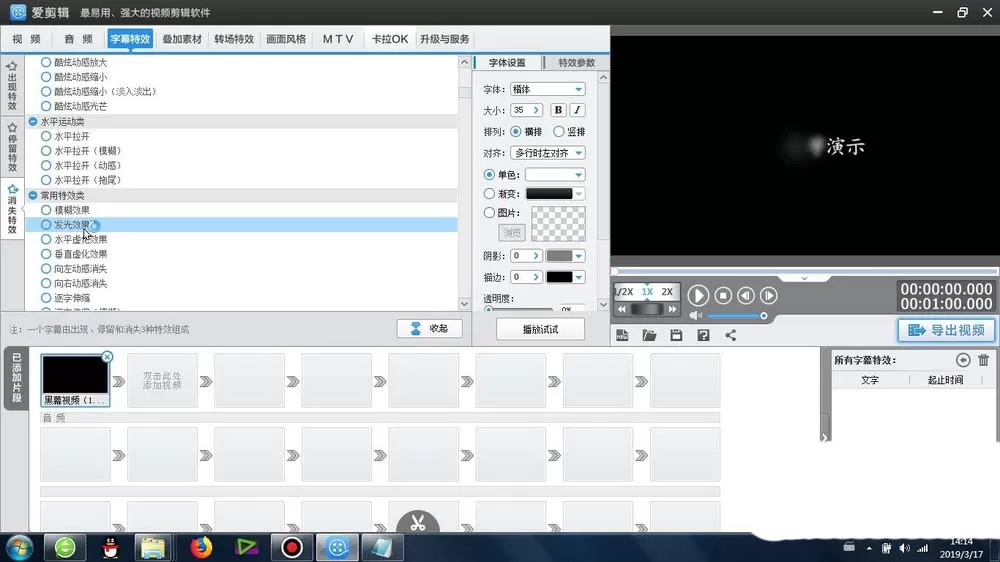Toggle italic text with the I button
This screenshot has width=1000, height=562.
click(577, 110)
